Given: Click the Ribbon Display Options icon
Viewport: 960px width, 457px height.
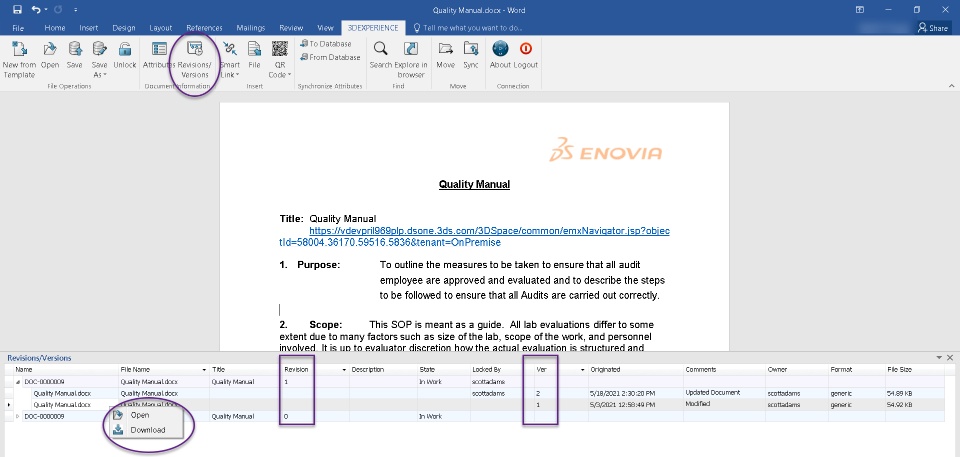Looking at the screenshot, I should pyautogui.click(x=860, y=10).
